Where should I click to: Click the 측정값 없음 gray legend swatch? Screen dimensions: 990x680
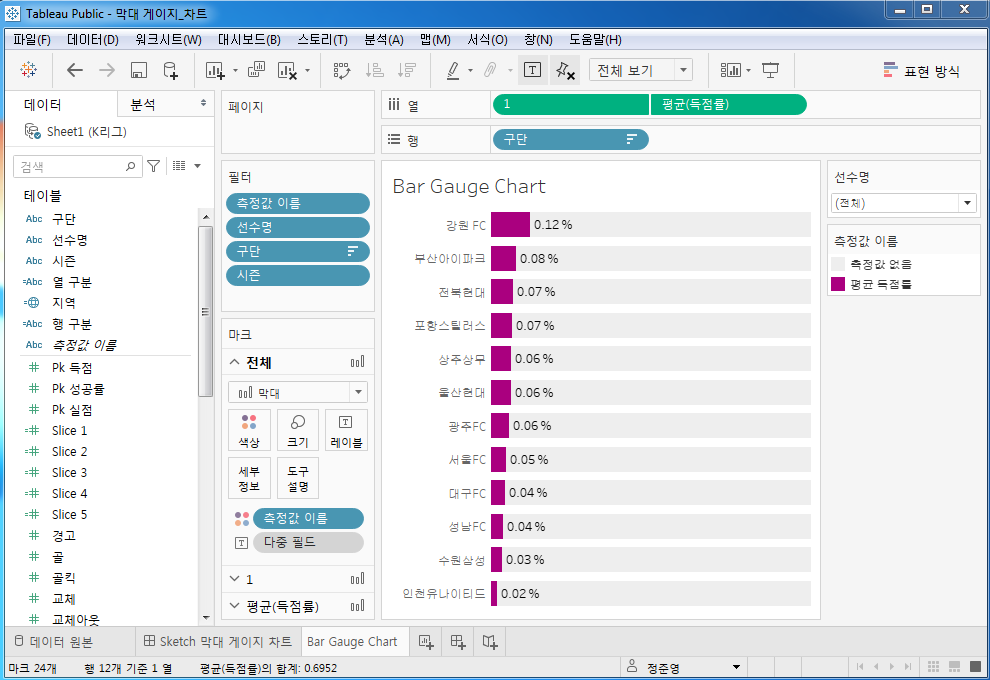pos(838,264)
